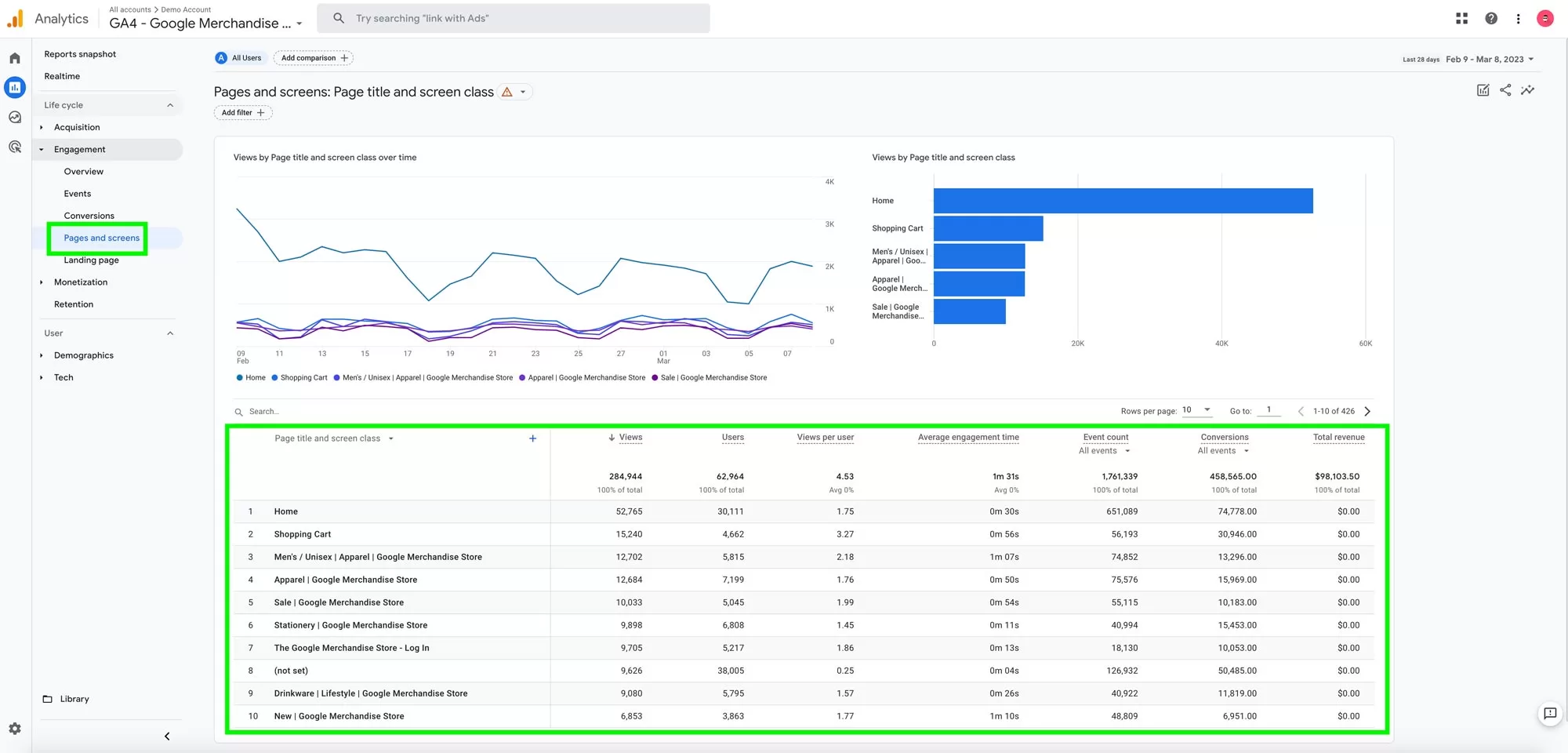Click the magnifier icon in table search
Screen dimensions: 1568x753
point(238,412)
